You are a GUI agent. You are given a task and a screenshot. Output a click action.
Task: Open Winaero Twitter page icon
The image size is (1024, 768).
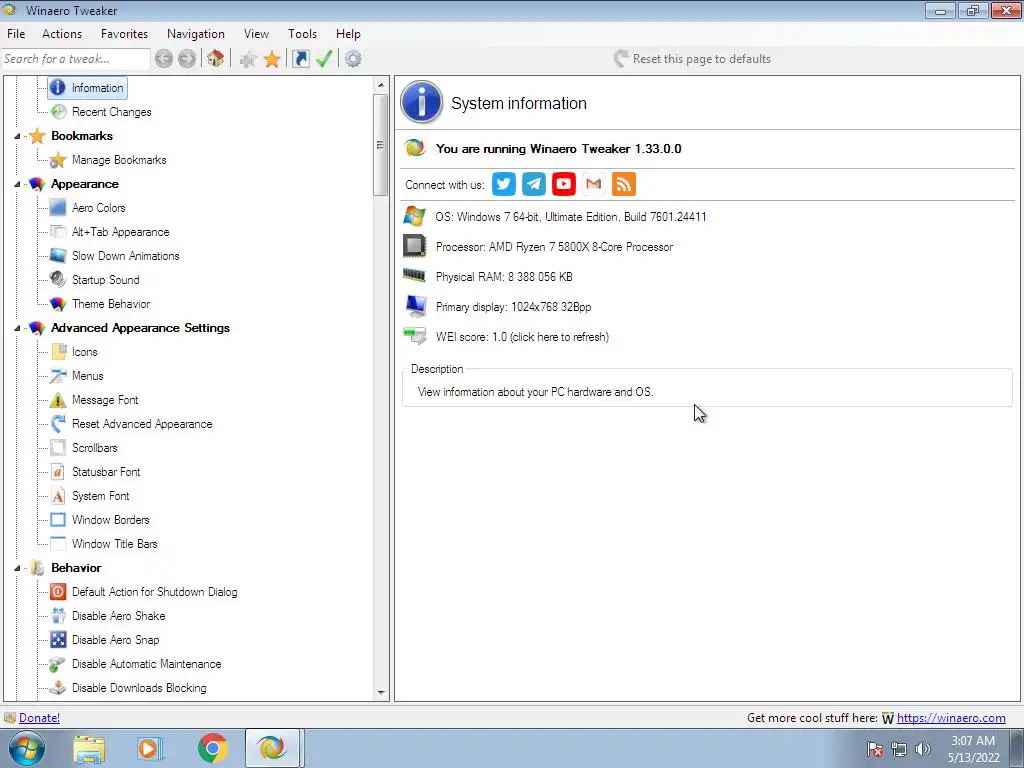point(504,184)
